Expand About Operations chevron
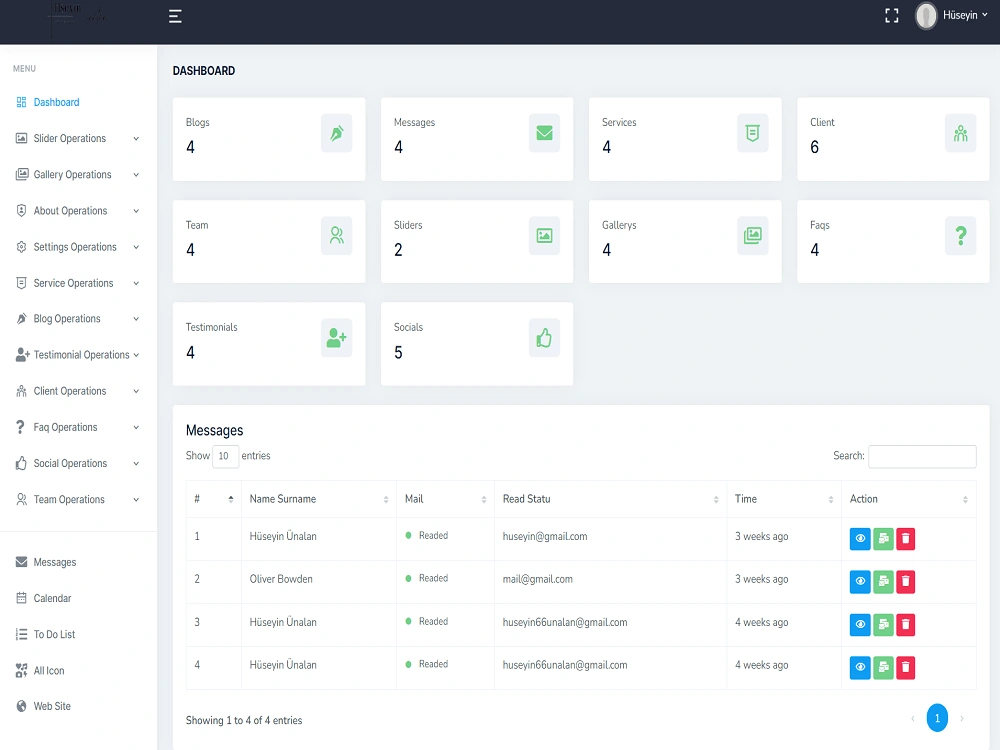 pyautogui.click(x=136, y=211)
